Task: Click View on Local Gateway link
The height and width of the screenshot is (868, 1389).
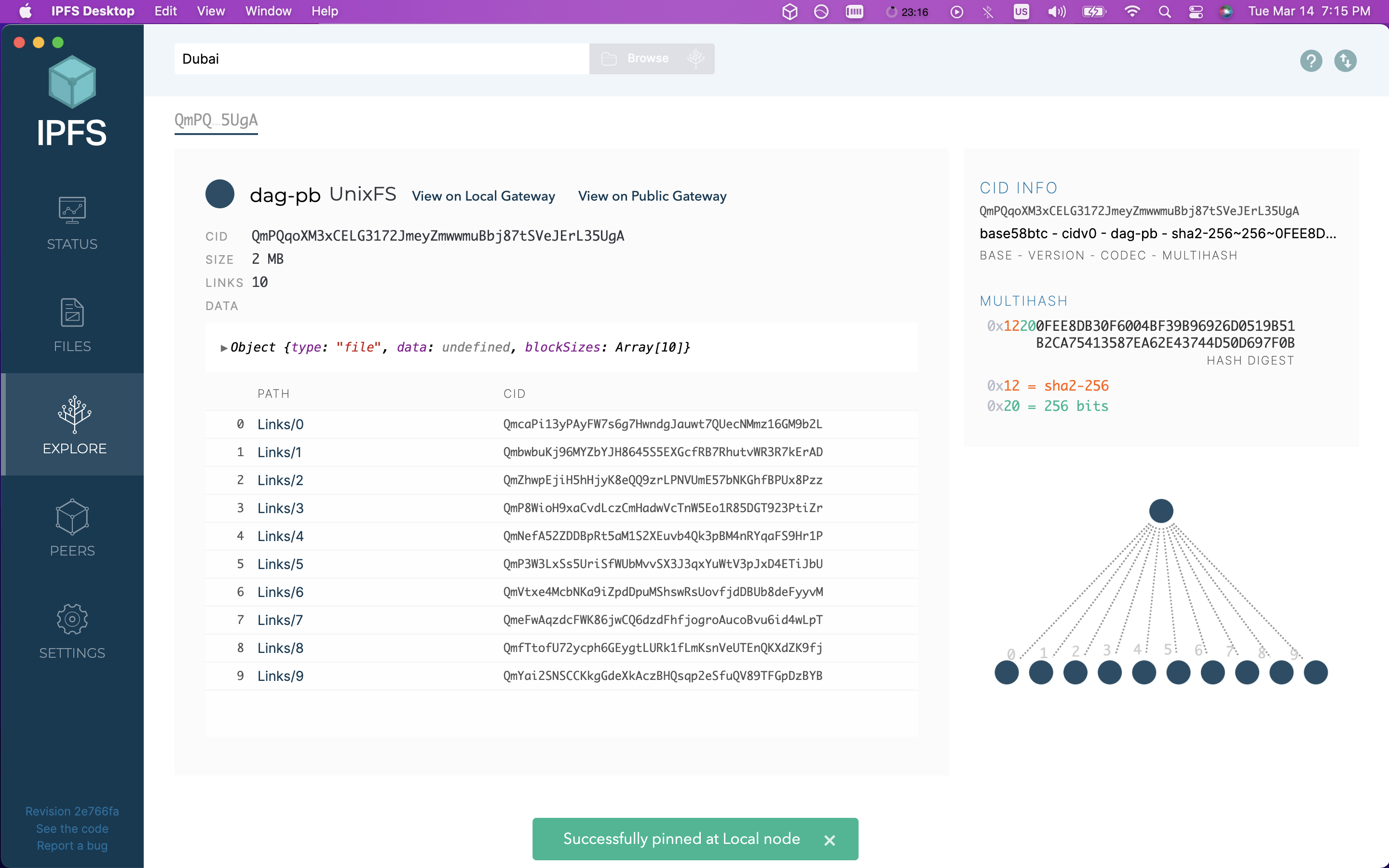Action: (483, 196)
